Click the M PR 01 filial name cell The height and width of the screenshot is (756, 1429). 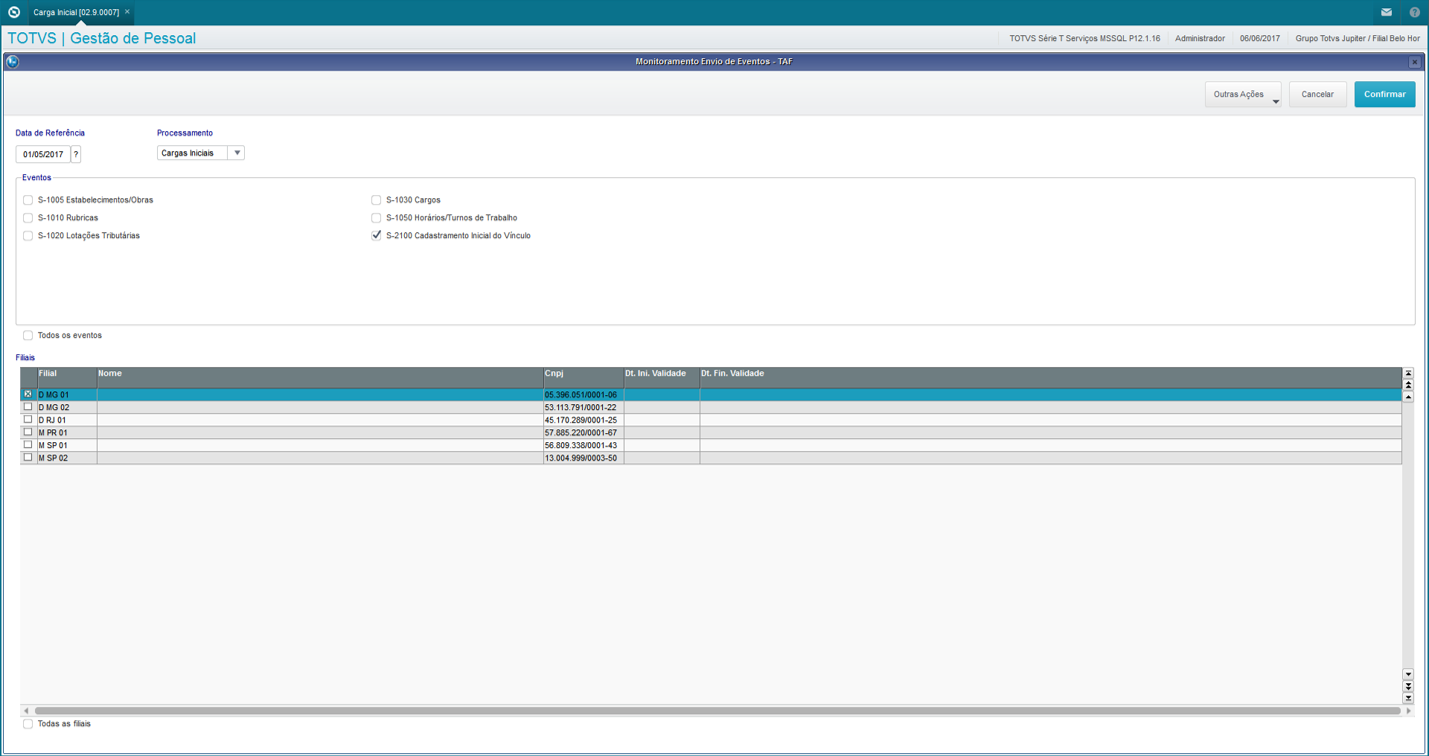coord(66,433)
